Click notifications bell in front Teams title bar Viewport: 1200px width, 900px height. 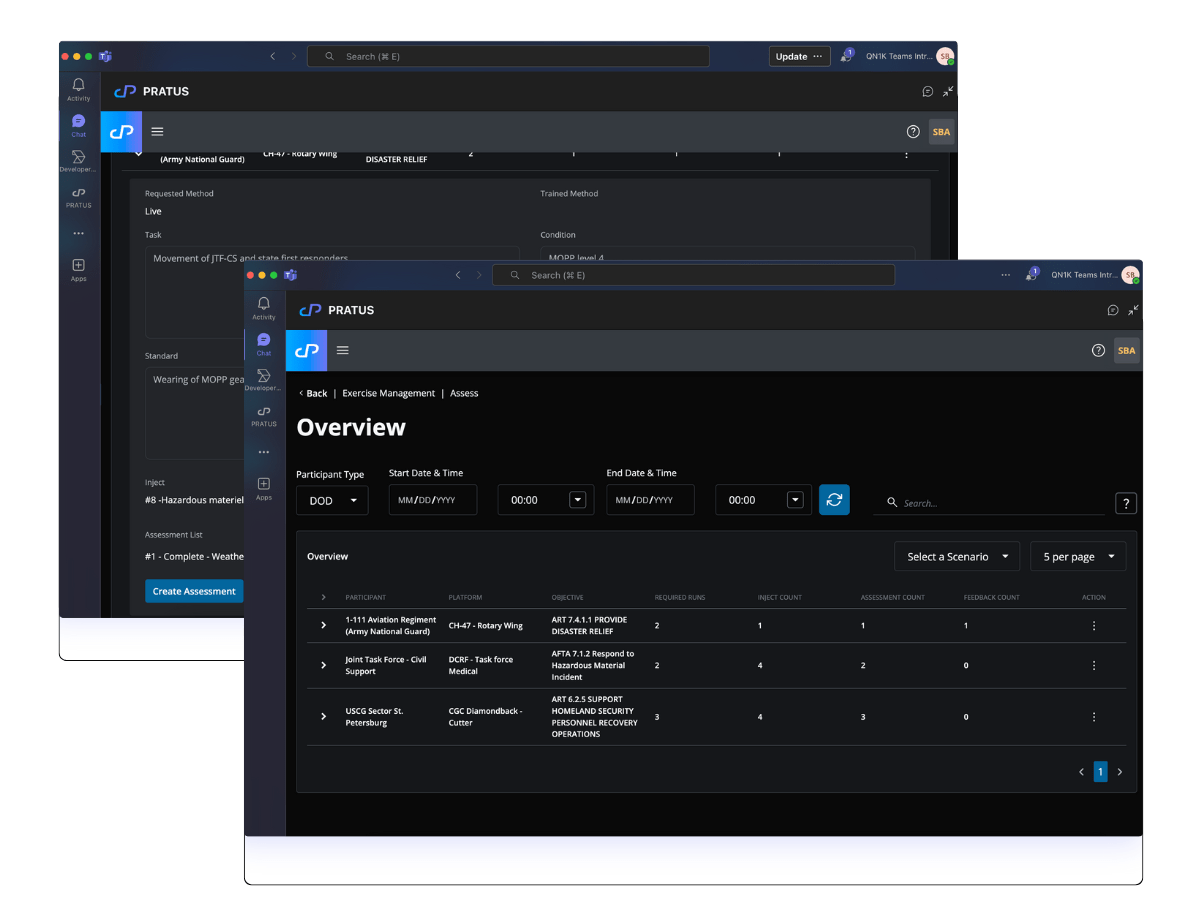(x=1030, y=275)
